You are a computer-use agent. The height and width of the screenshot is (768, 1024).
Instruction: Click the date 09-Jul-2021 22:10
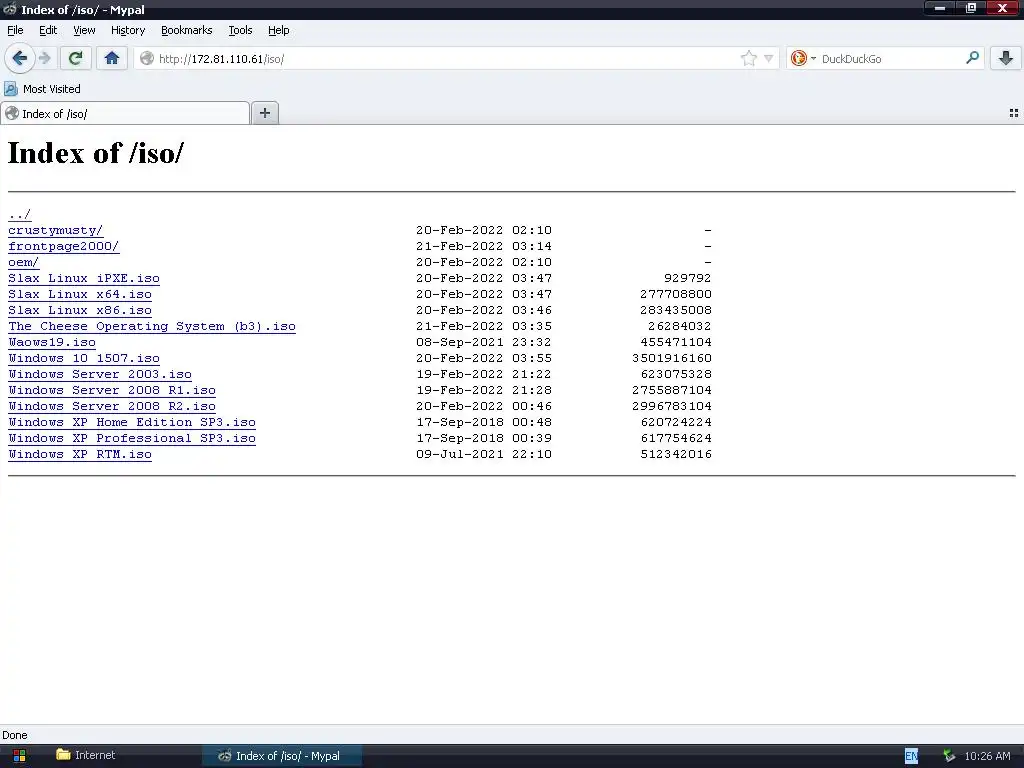click(x=484, y=455)
